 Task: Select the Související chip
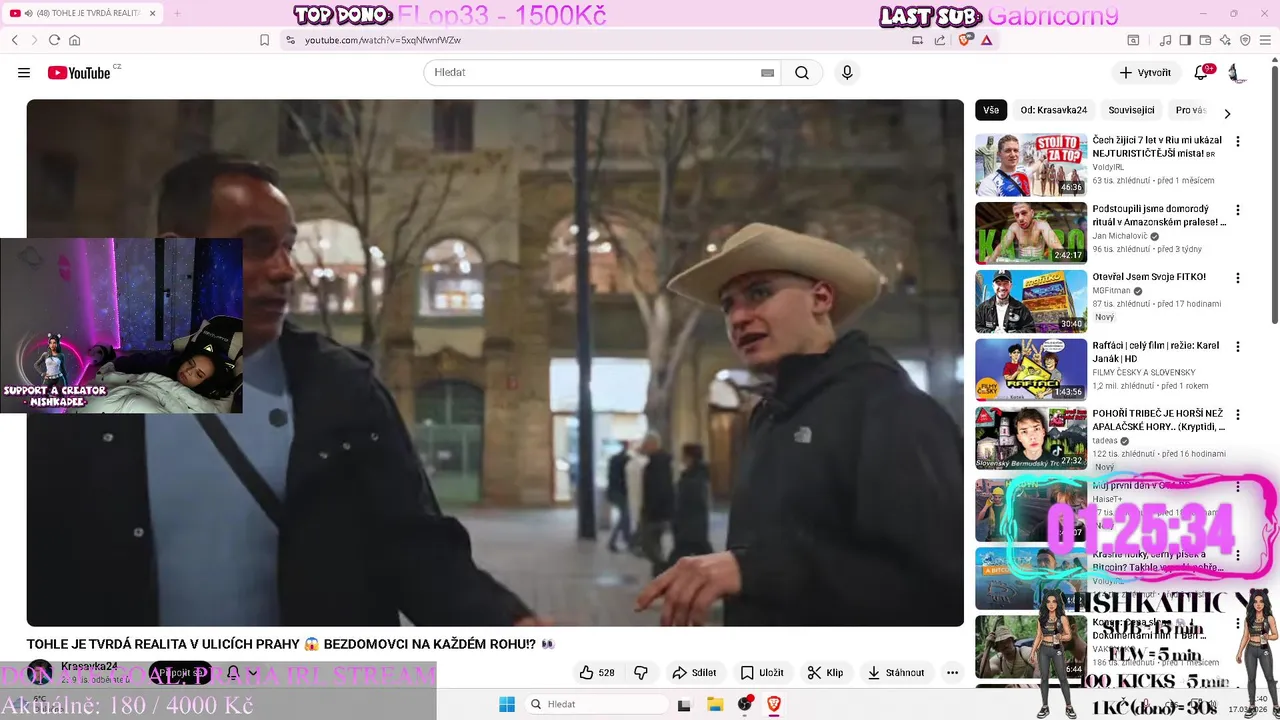click(1131, 110)
